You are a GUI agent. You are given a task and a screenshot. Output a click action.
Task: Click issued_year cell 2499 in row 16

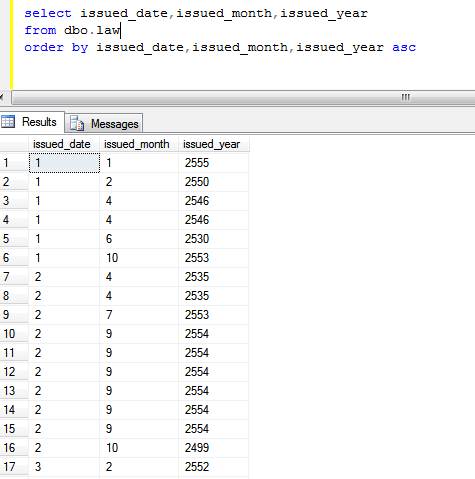(x=213, y=448)
